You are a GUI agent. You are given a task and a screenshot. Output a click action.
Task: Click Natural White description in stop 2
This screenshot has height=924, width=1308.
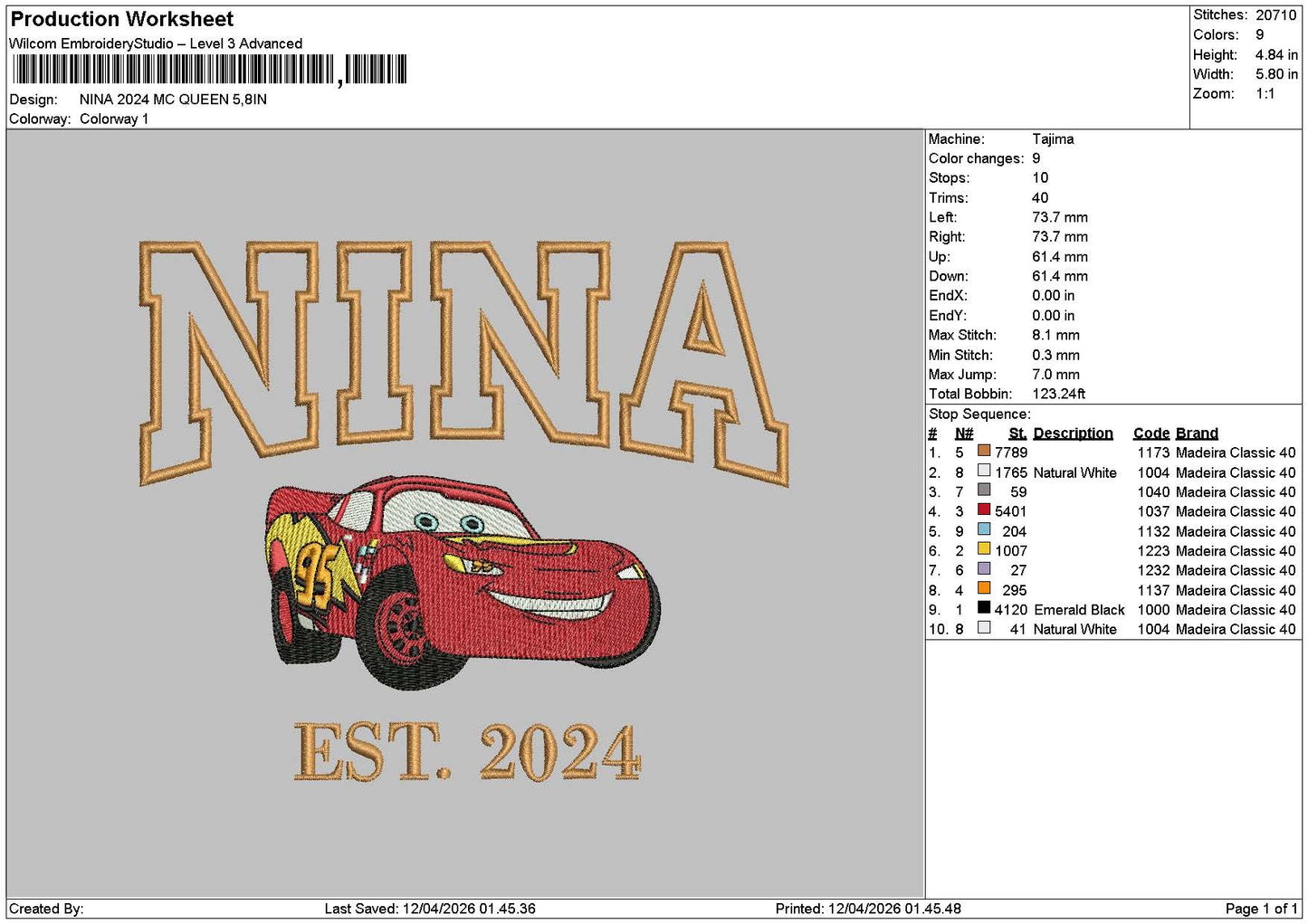[x=1075, y=472]
